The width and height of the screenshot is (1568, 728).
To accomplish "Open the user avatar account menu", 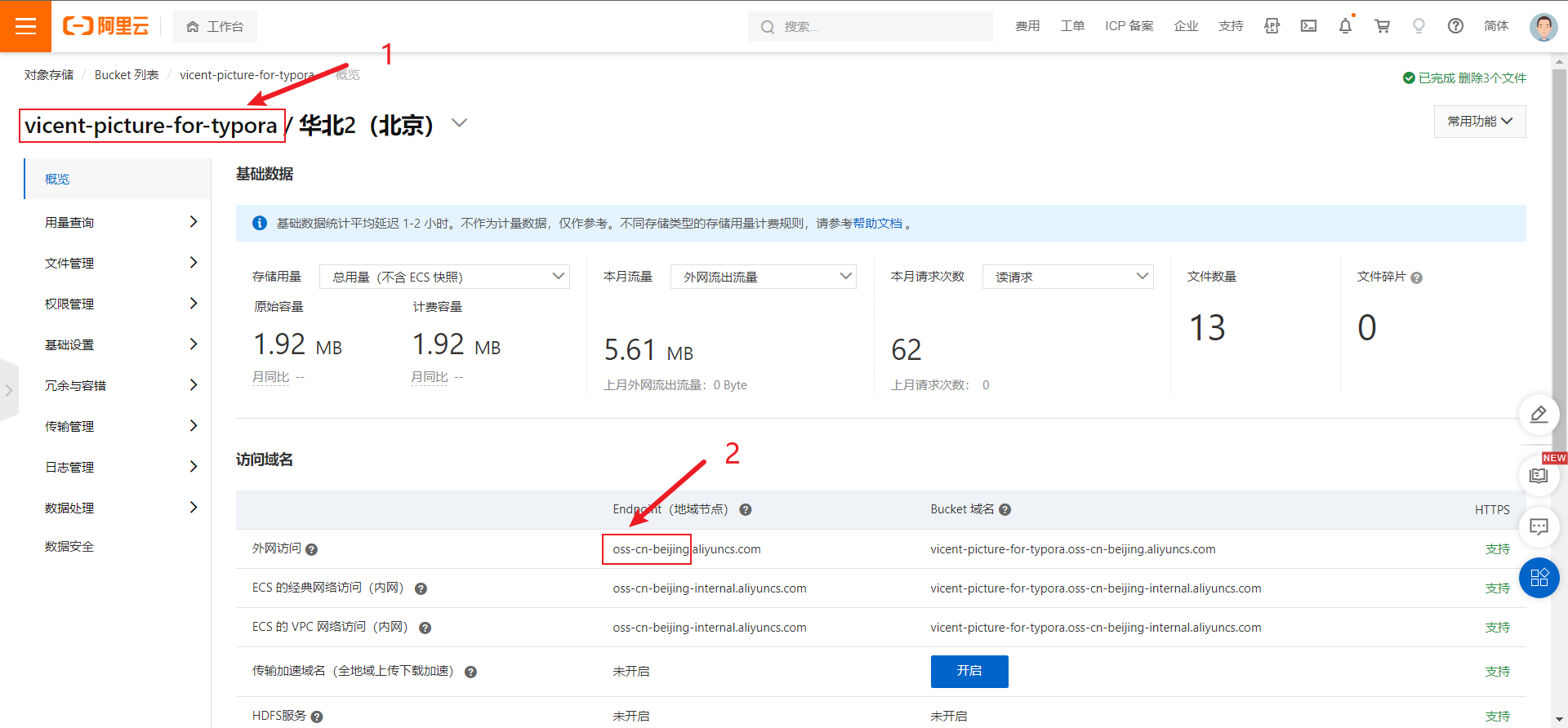I will 1543,26.
